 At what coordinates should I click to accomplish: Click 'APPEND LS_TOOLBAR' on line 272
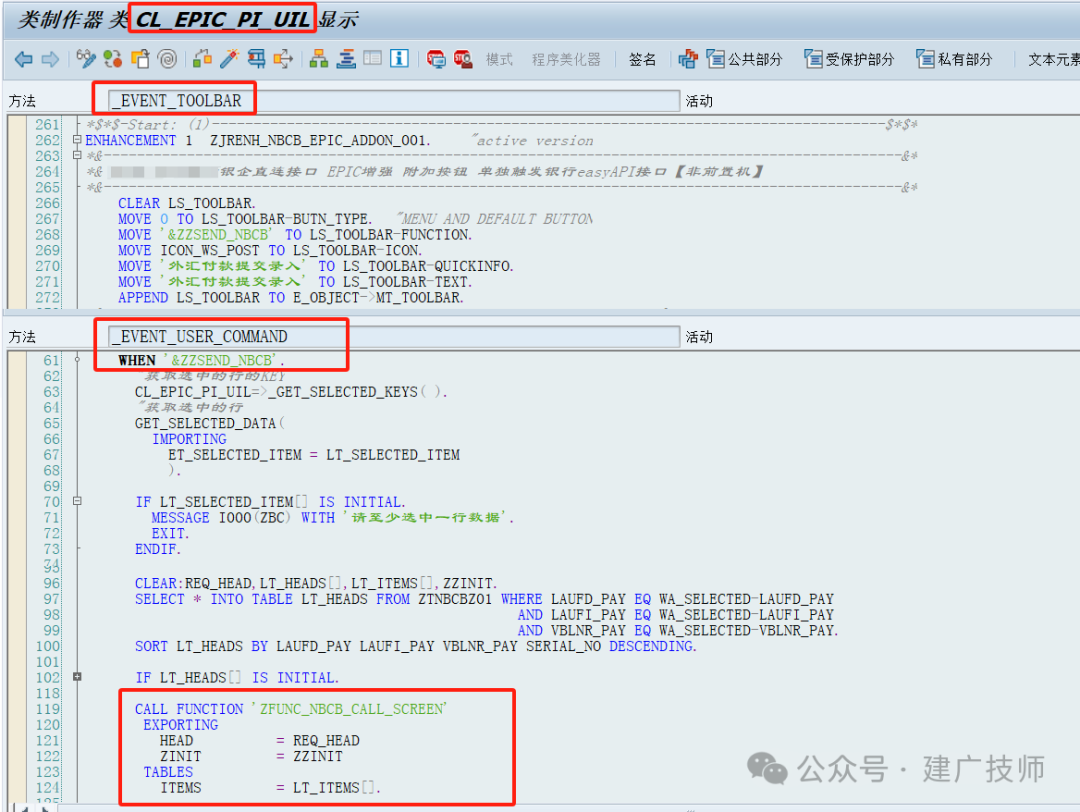[189, 298]
